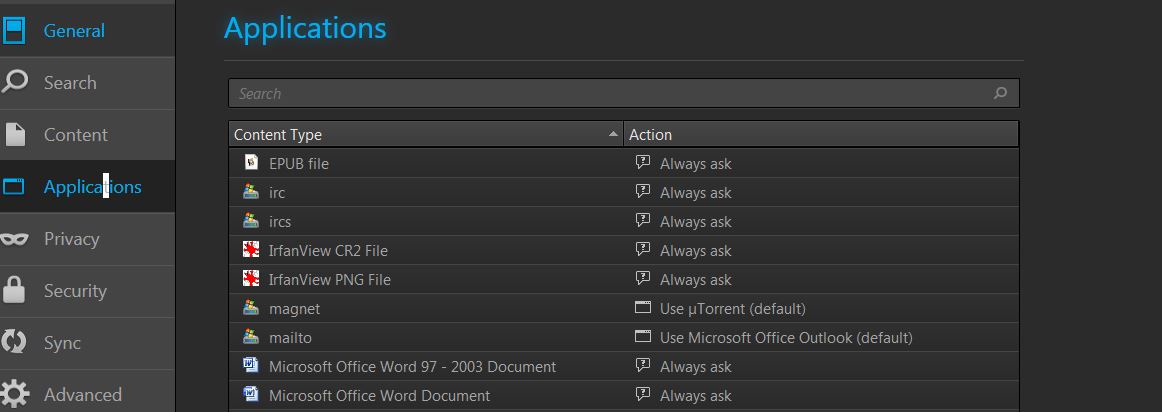Image resolution: width=1162 pixels, height=412 pixels.
Task: Click the General panel icon in sidebar
Action: 14,31
